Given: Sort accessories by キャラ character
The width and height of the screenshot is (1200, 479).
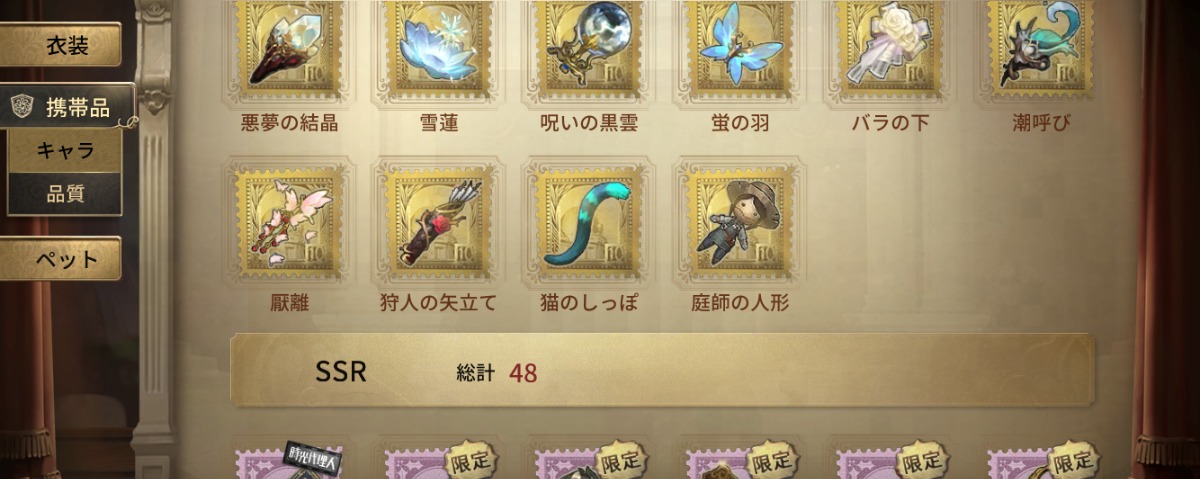Looking at the screenshot, I should coord(65,151).
